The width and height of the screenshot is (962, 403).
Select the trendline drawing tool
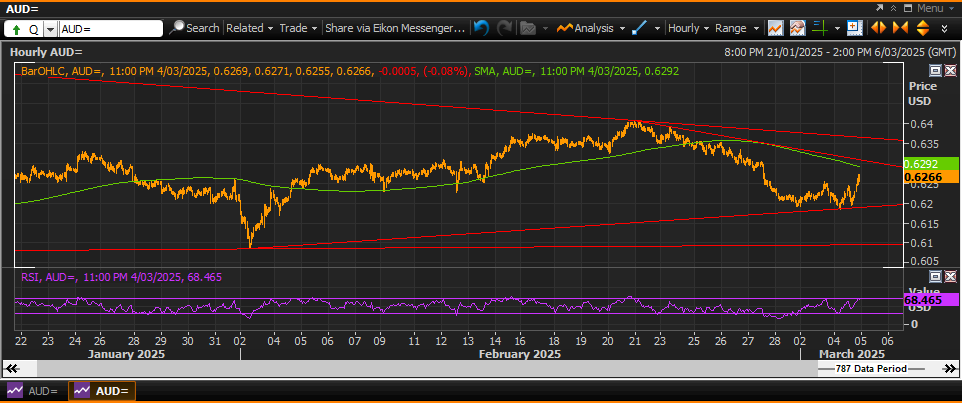(639, 28)
